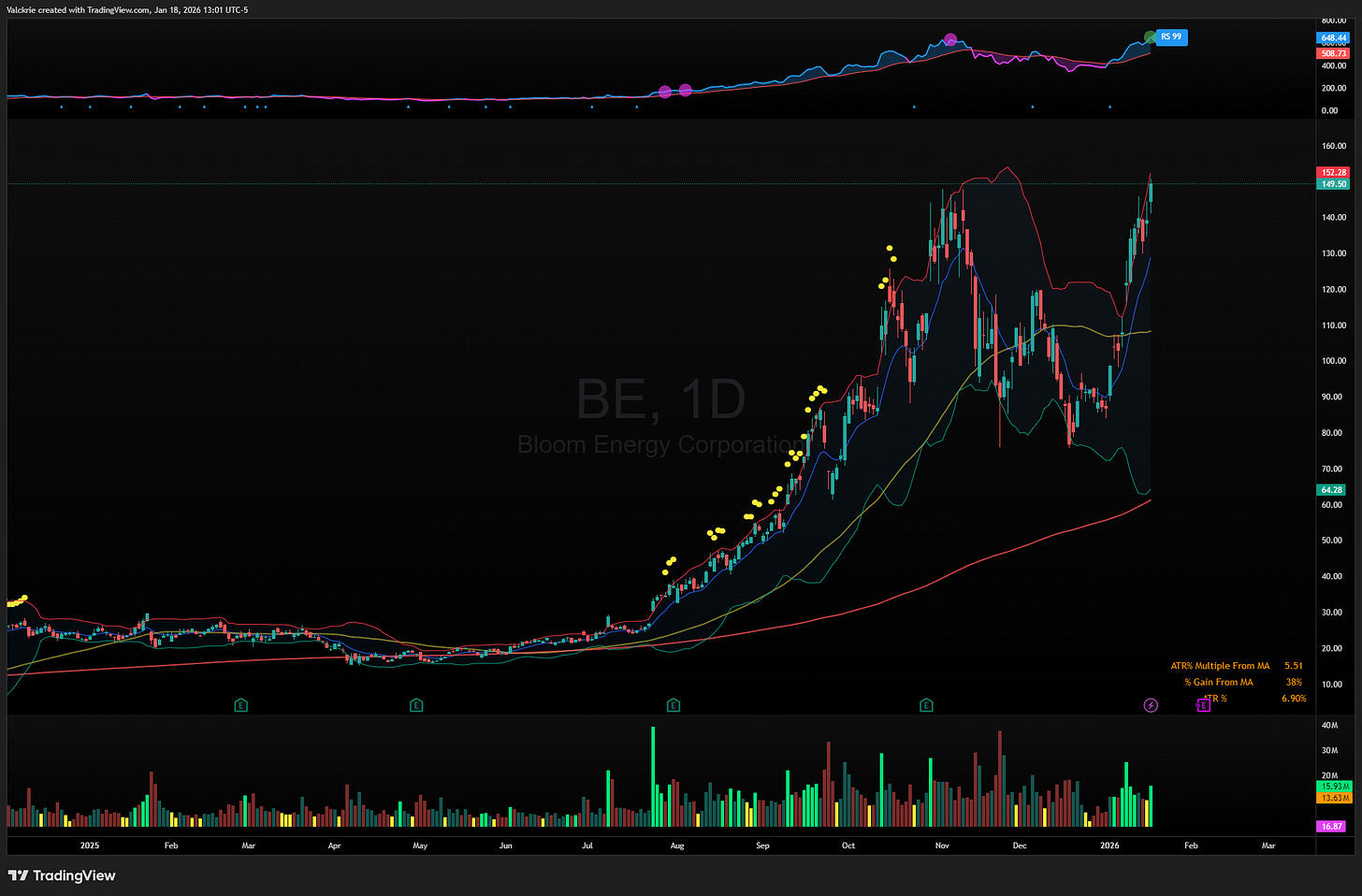This screenshot has height=896, width=1362.
Task: Click the green dot beside RS 99
Action: (x=1151, y=37)
